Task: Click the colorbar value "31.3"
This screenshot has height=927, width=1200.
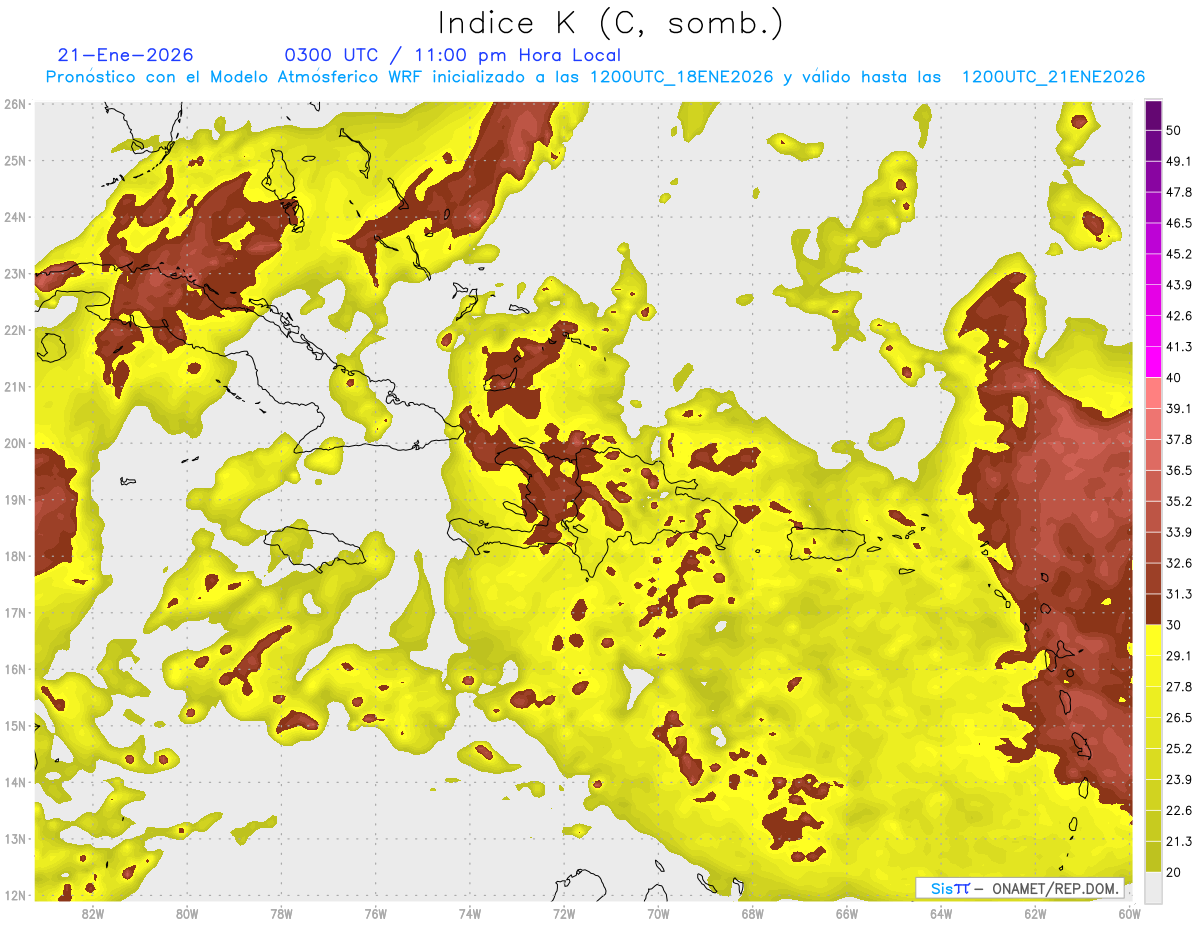Action: [1178, 594]
